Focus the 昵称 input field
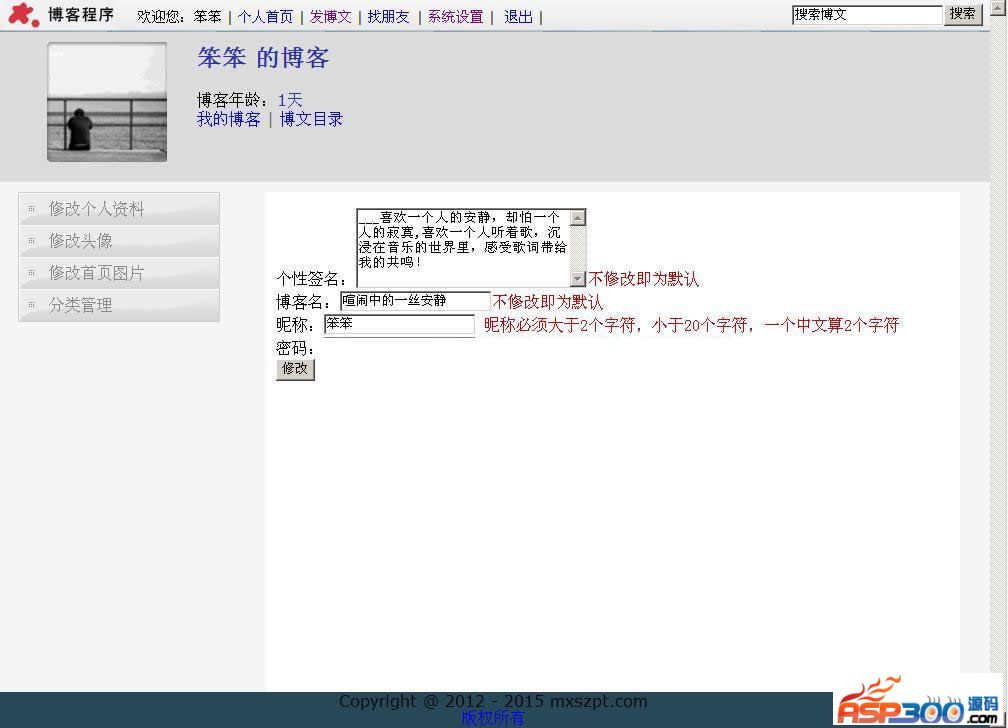Image resolution: width=1008 pixels, height=728 pixels. (x=399, y=324)
